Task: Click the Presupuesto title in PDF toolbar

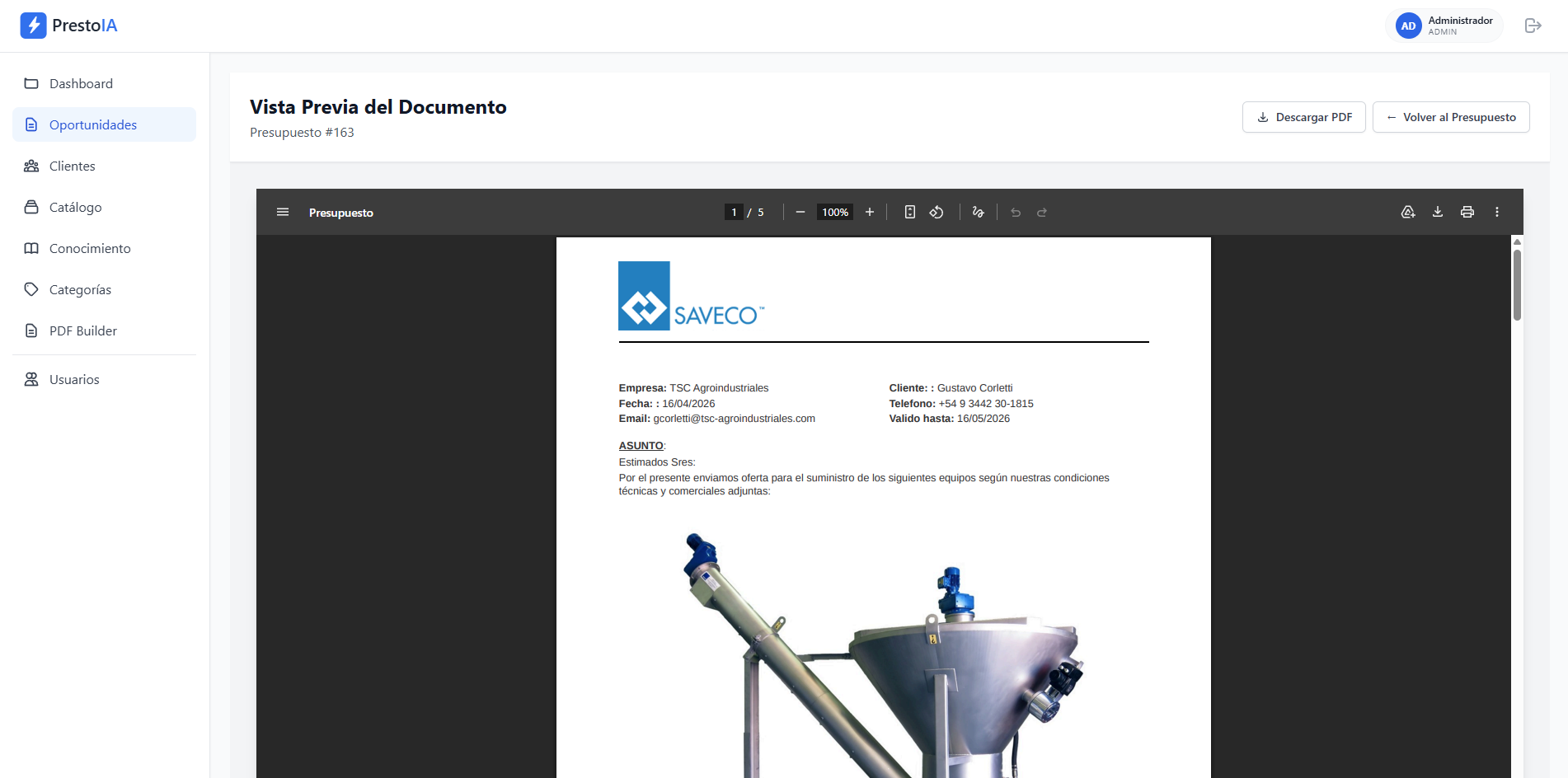Action: click(x=341, y=213)
